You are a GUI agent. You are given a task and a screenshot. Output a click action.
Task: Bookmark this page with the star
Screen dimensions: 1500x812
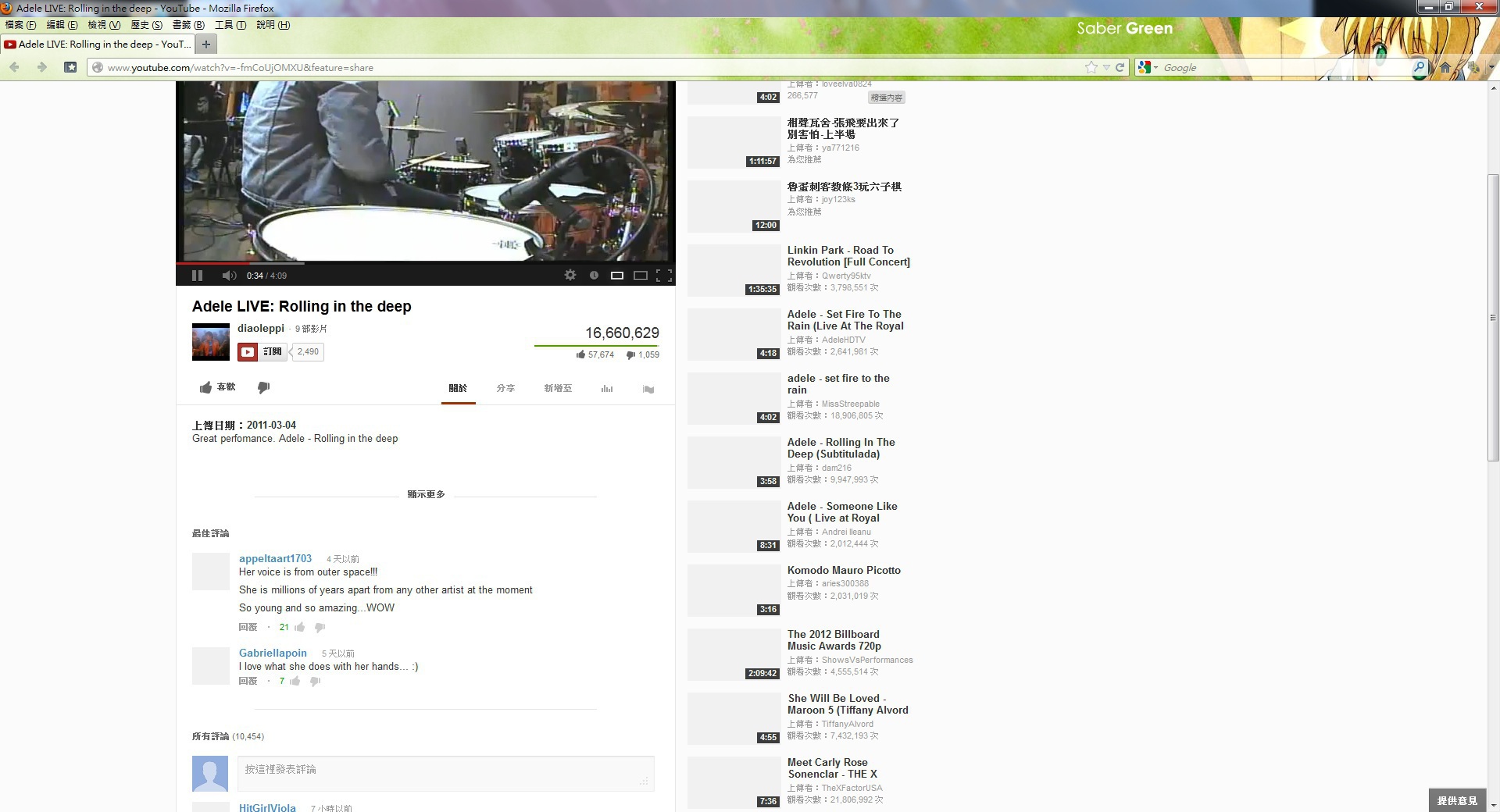pyautogui.click(x=1091, y=68)
